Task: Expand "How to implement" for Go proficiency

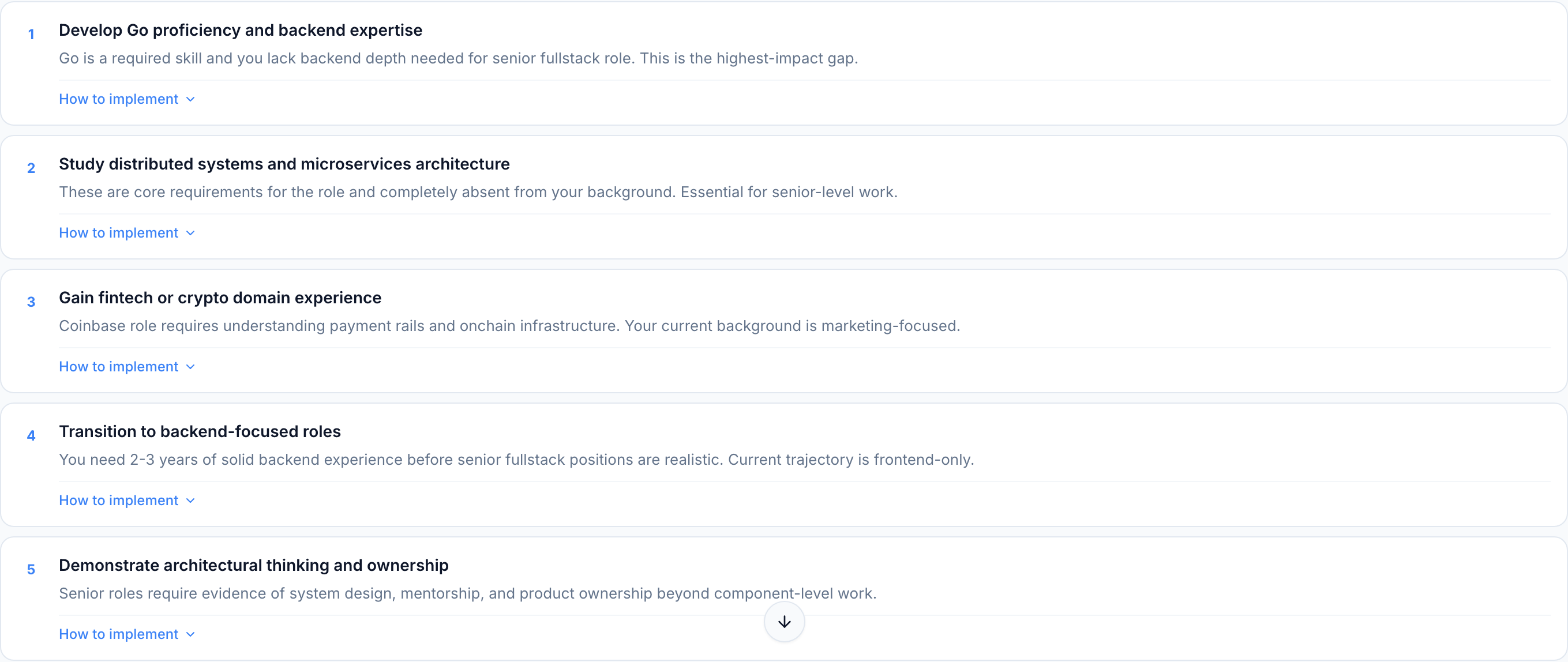Action: (119, 99)
